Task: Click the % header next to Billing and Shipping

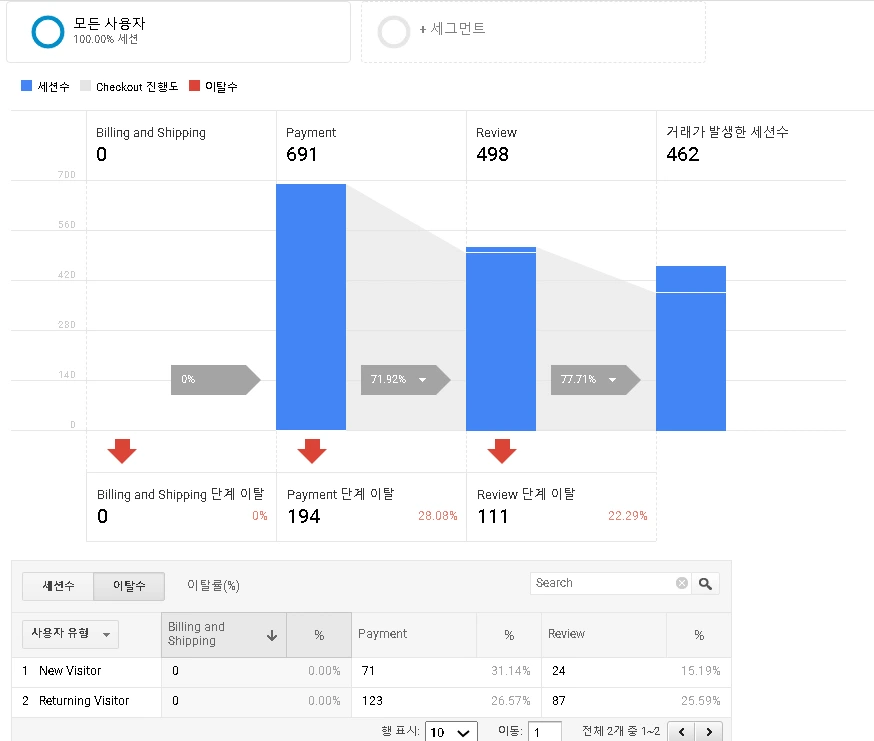Action: tap(319, 635)
